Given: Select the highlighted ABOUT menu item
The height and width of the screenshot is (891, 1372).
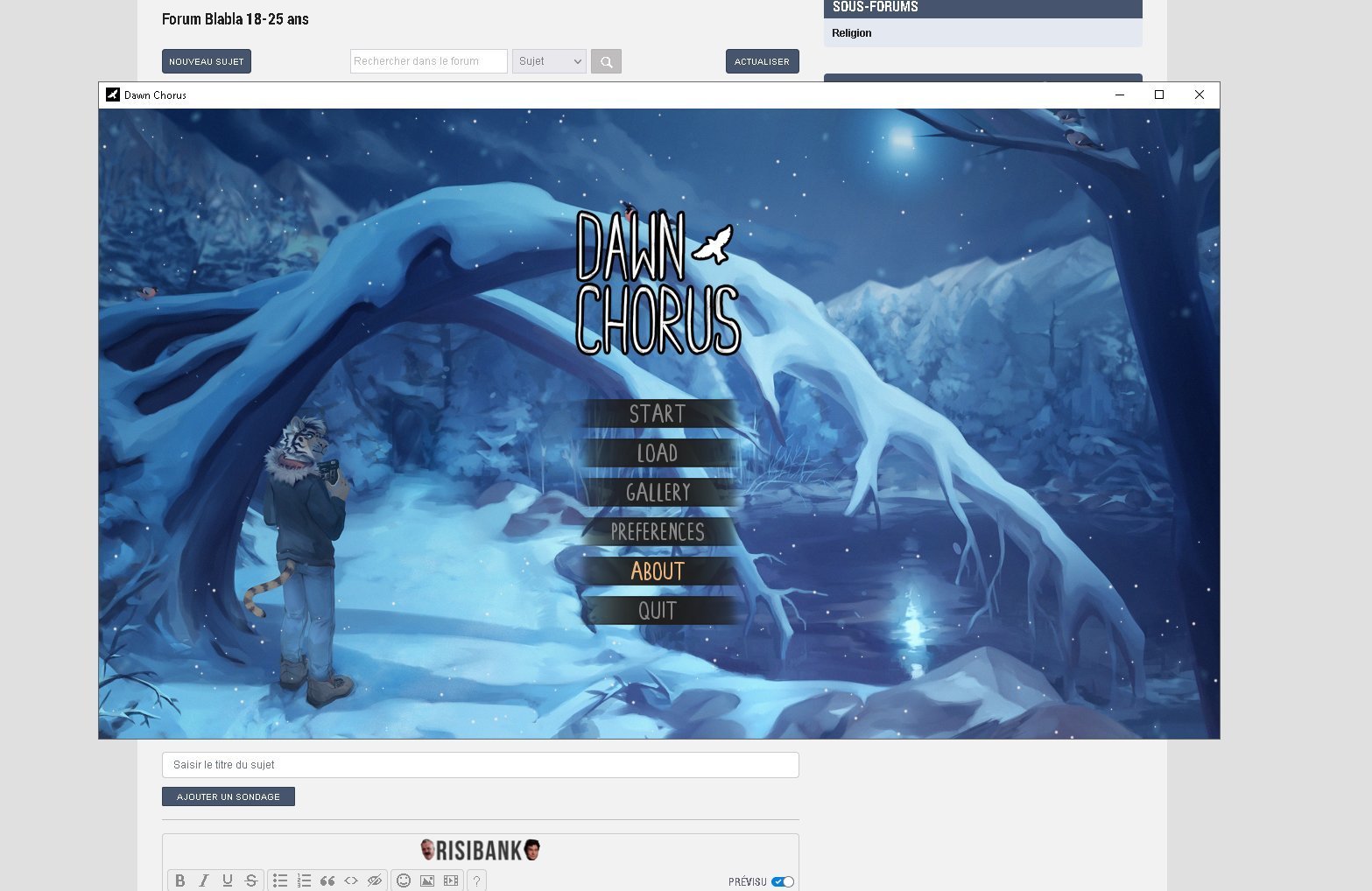Looking at the screenshot, I should tap(658, 572).
